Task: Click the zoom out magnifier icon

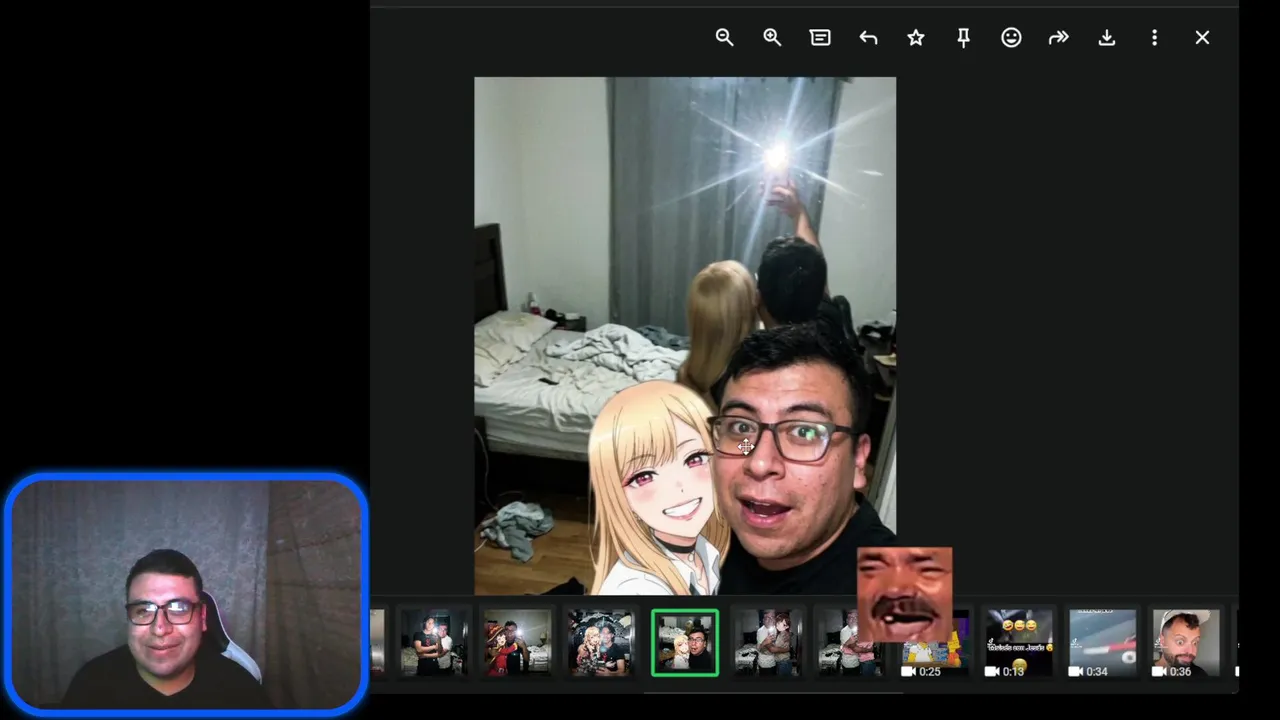Action: (724, 37)
